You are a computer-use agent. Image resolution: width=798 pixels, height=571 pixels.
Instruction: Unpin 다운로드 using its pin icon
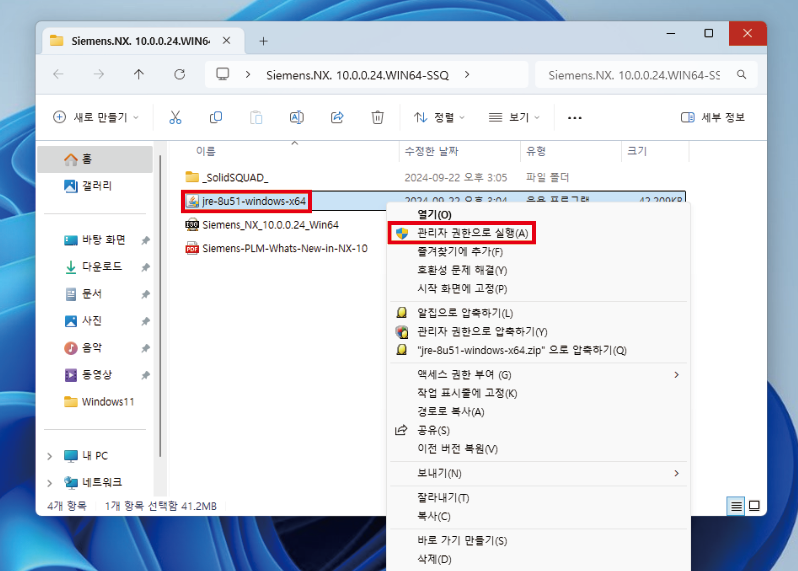pos(146,267)
